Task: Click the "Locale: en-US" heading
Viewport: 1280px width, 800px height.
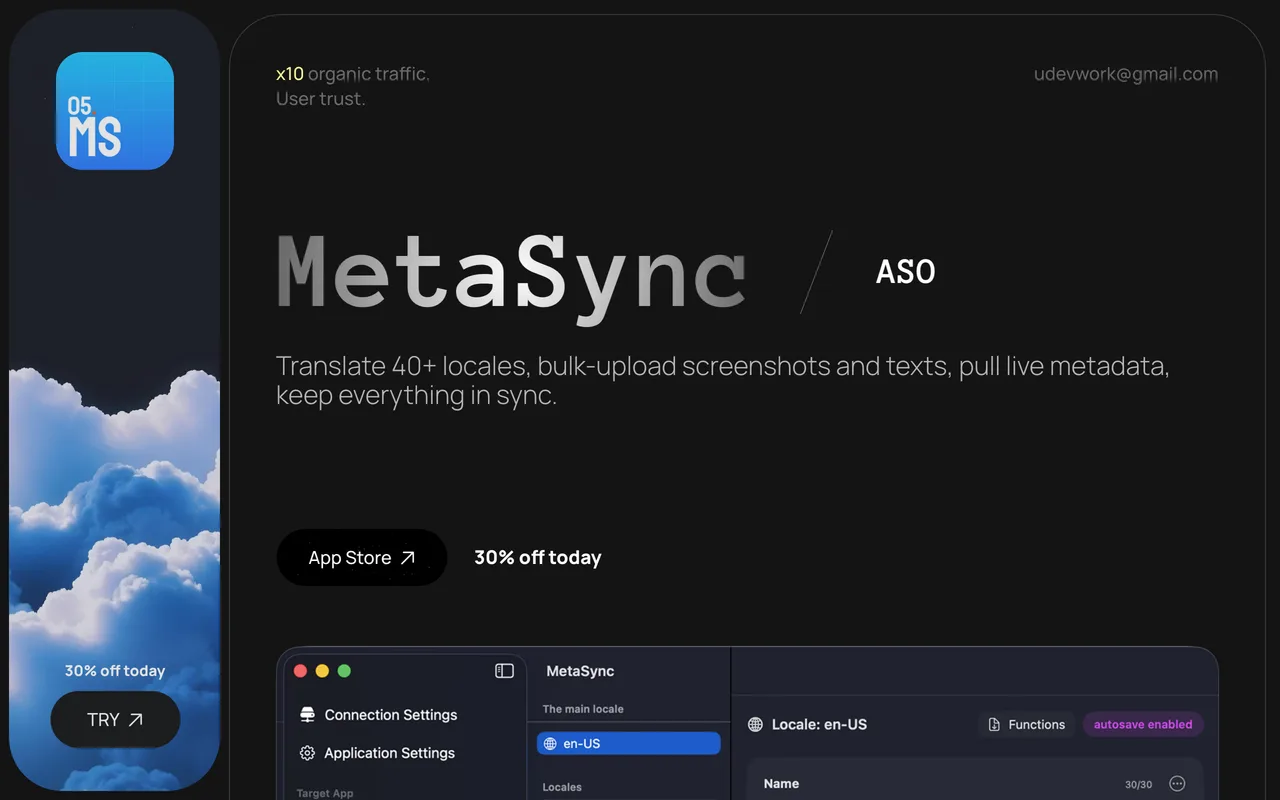Action: [819, 725]
